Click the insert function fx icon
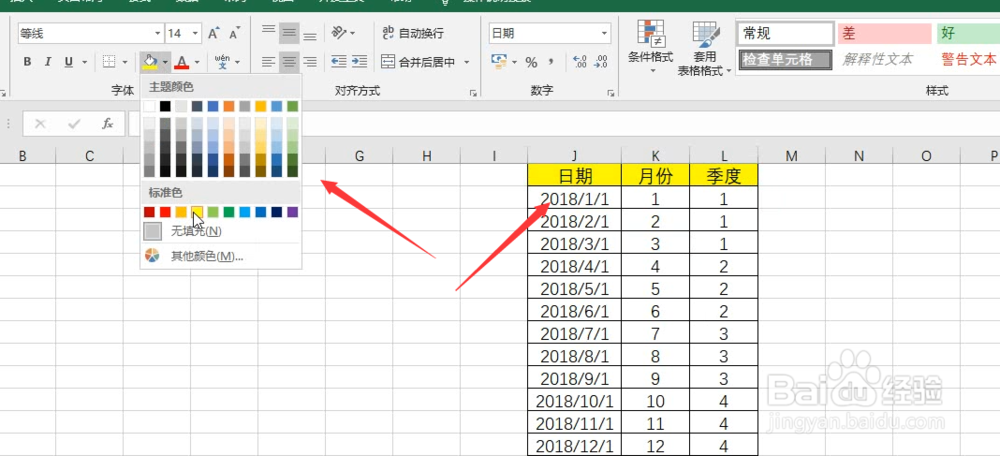Viewport: 1000px width, 456px height. [x=108, y=124]
